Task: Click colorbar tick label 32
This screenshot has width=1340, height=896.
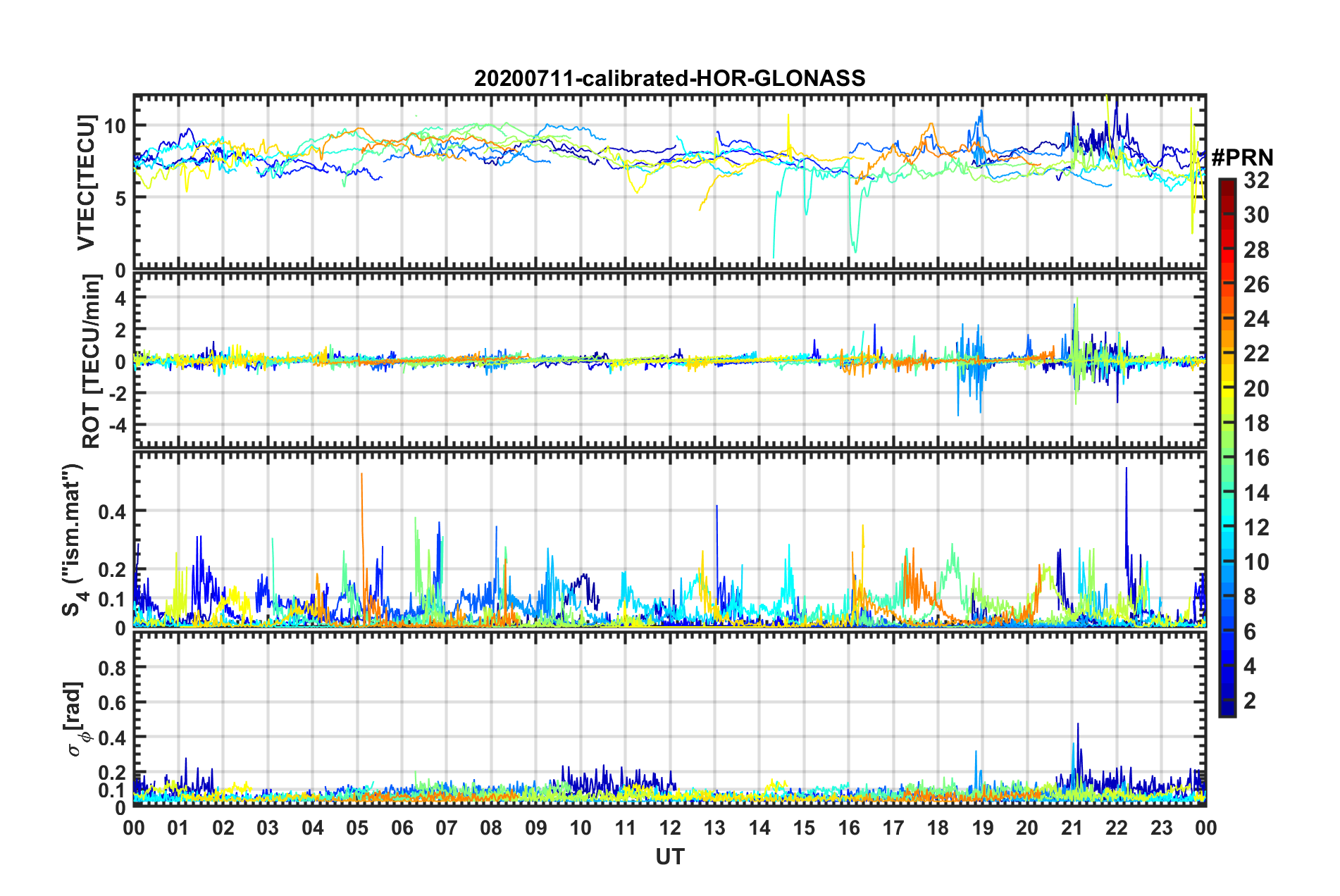Action: pyautogui.click(x=1256, y=180)
